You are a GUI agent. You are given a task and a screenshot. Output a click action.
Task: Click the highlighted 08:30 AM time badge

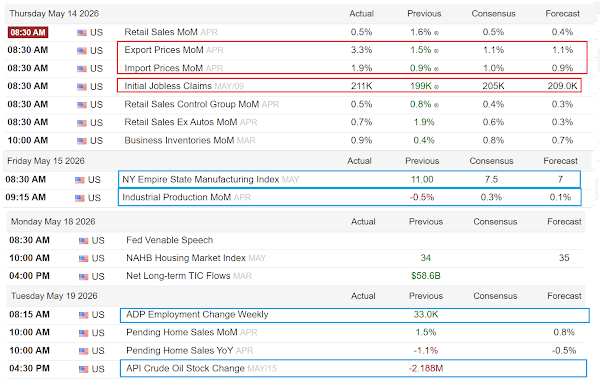(x=28, y=33)
